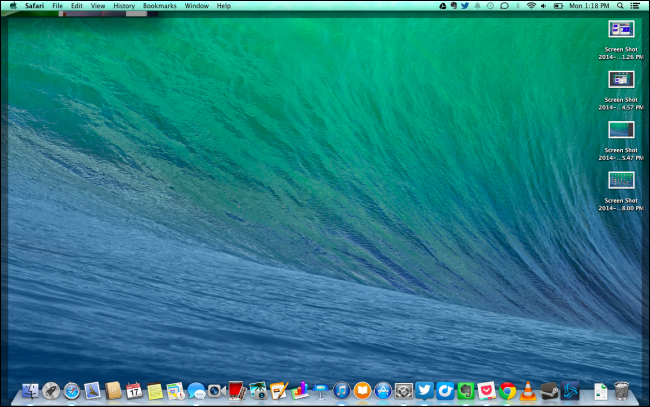The width and height of the screenshot is (650, 407).
Task: Open App Store icon in Dock
Action: pos(383,391)
